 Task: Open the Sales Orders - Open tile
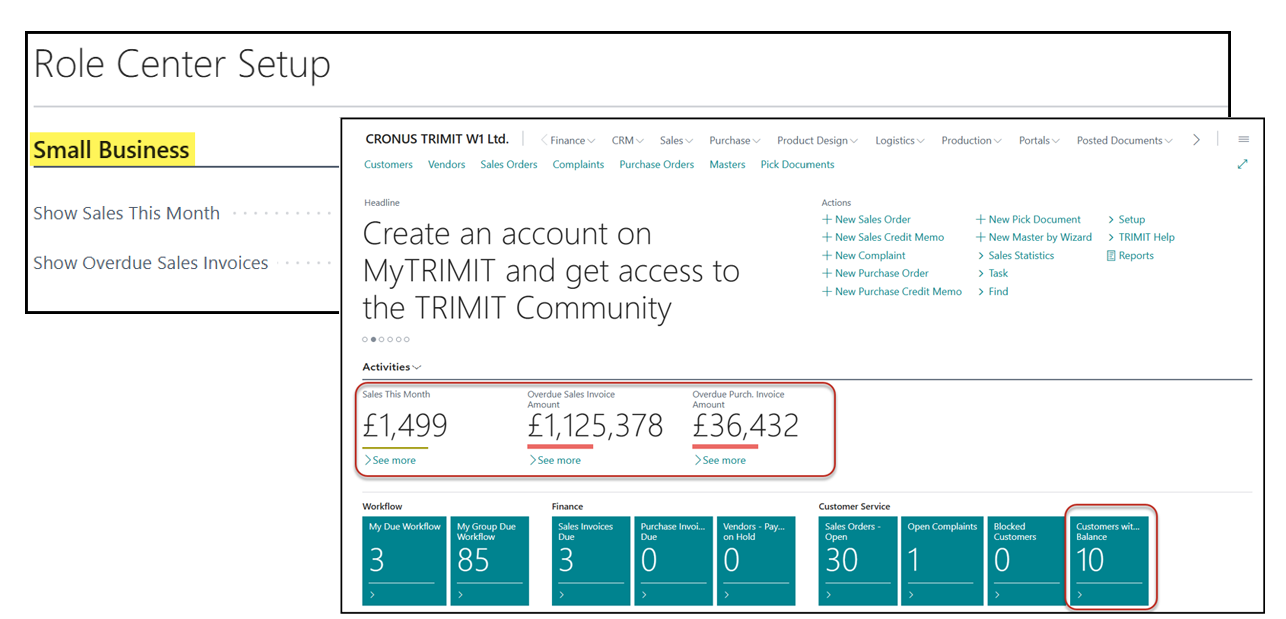point(859,560)
